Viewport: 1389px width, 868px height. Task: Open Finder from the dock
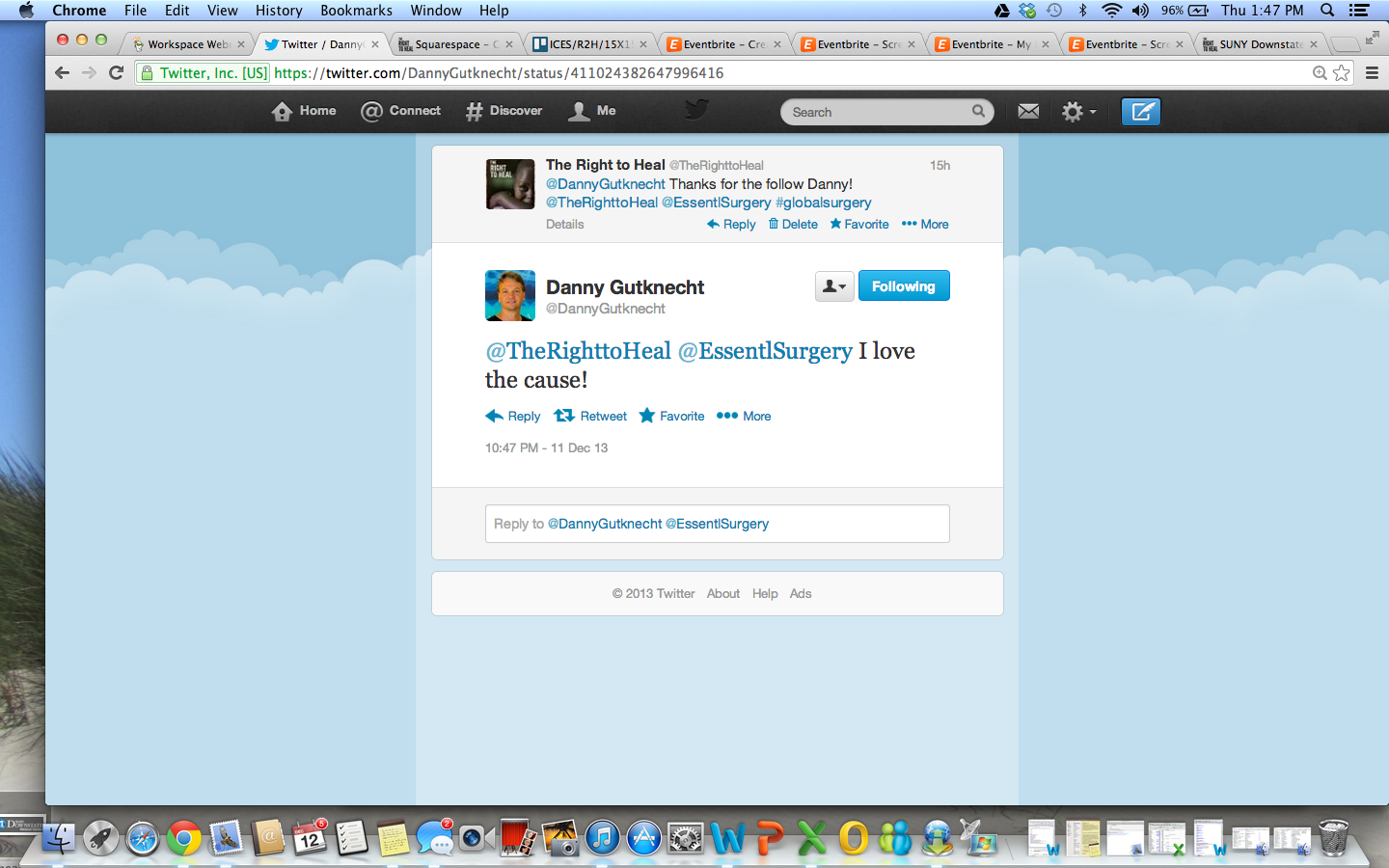59,838
